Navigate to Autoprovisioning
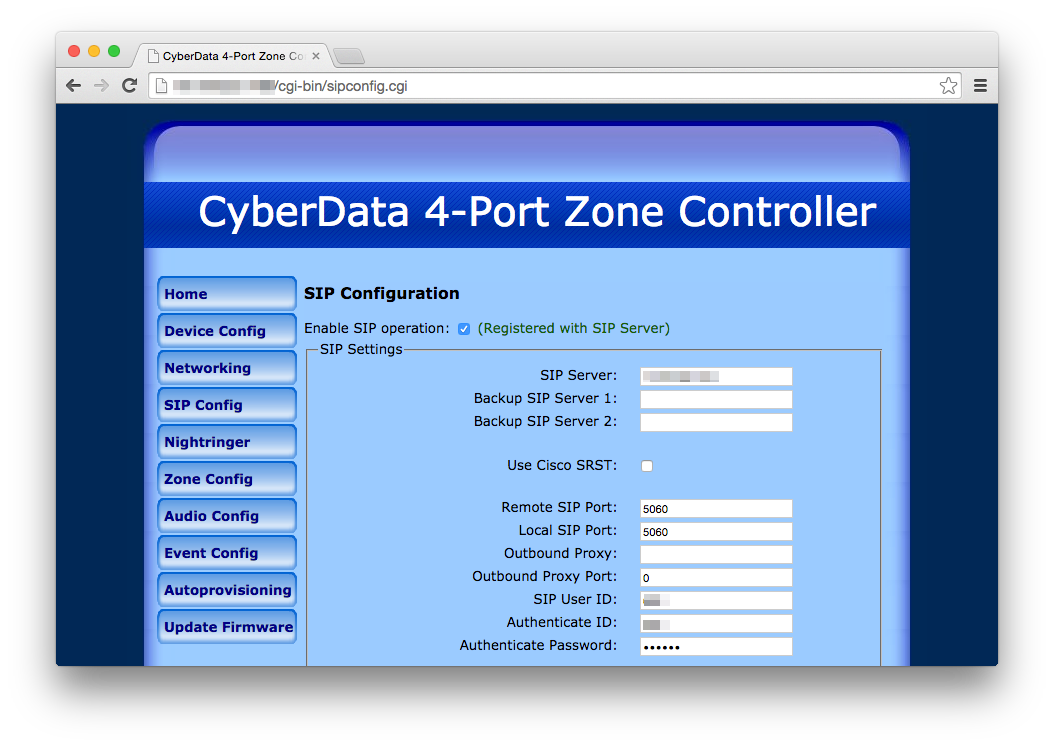 tap(226, 589)
